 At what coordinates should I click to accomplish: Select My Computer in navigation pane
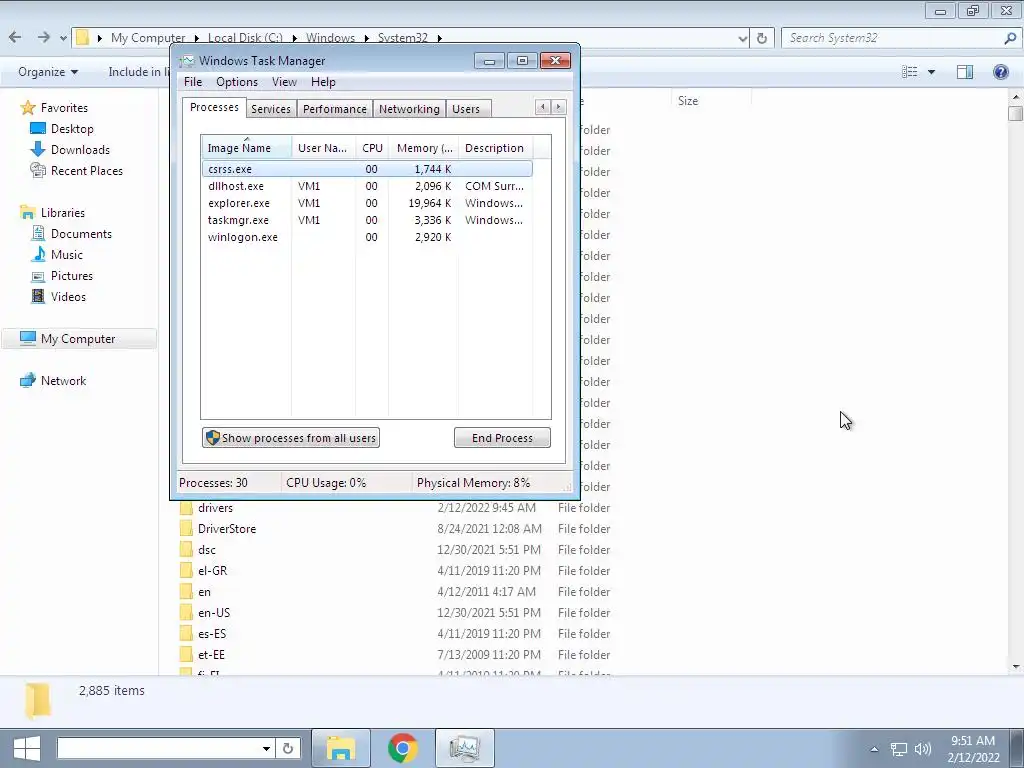tap(78, 339)
